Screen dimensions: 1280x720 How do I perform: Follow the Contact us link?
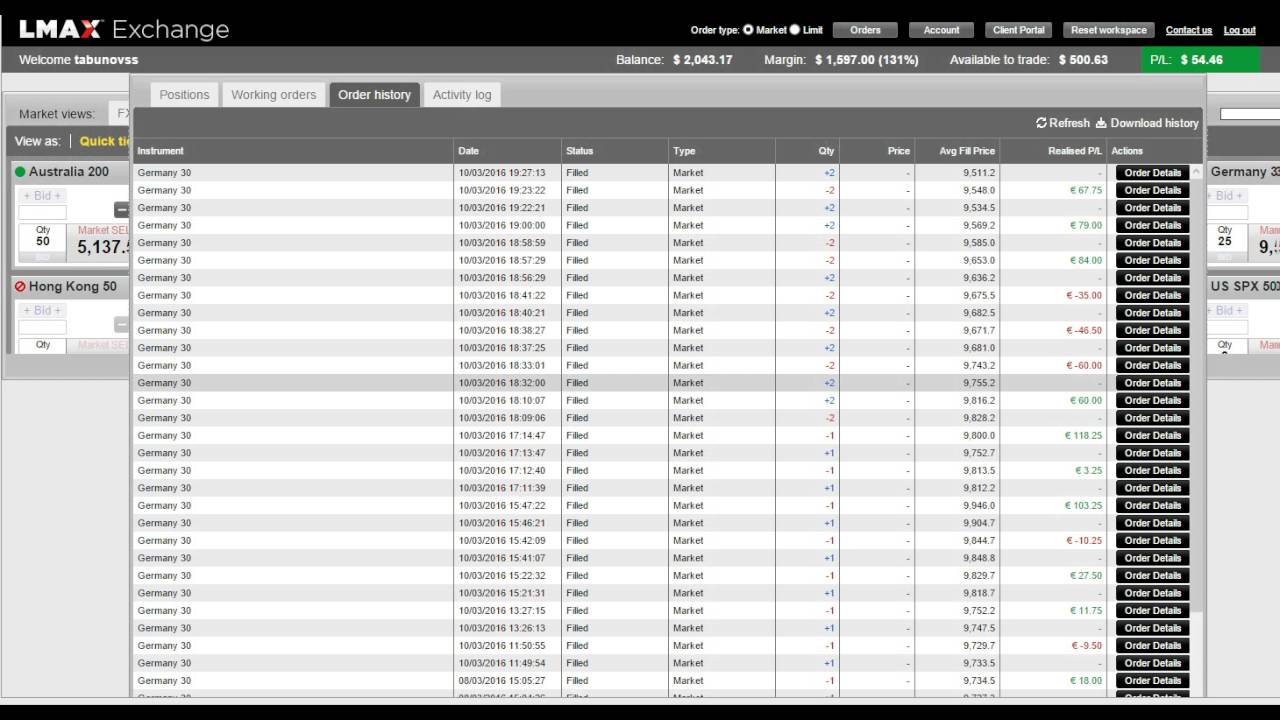(1189, 30)
